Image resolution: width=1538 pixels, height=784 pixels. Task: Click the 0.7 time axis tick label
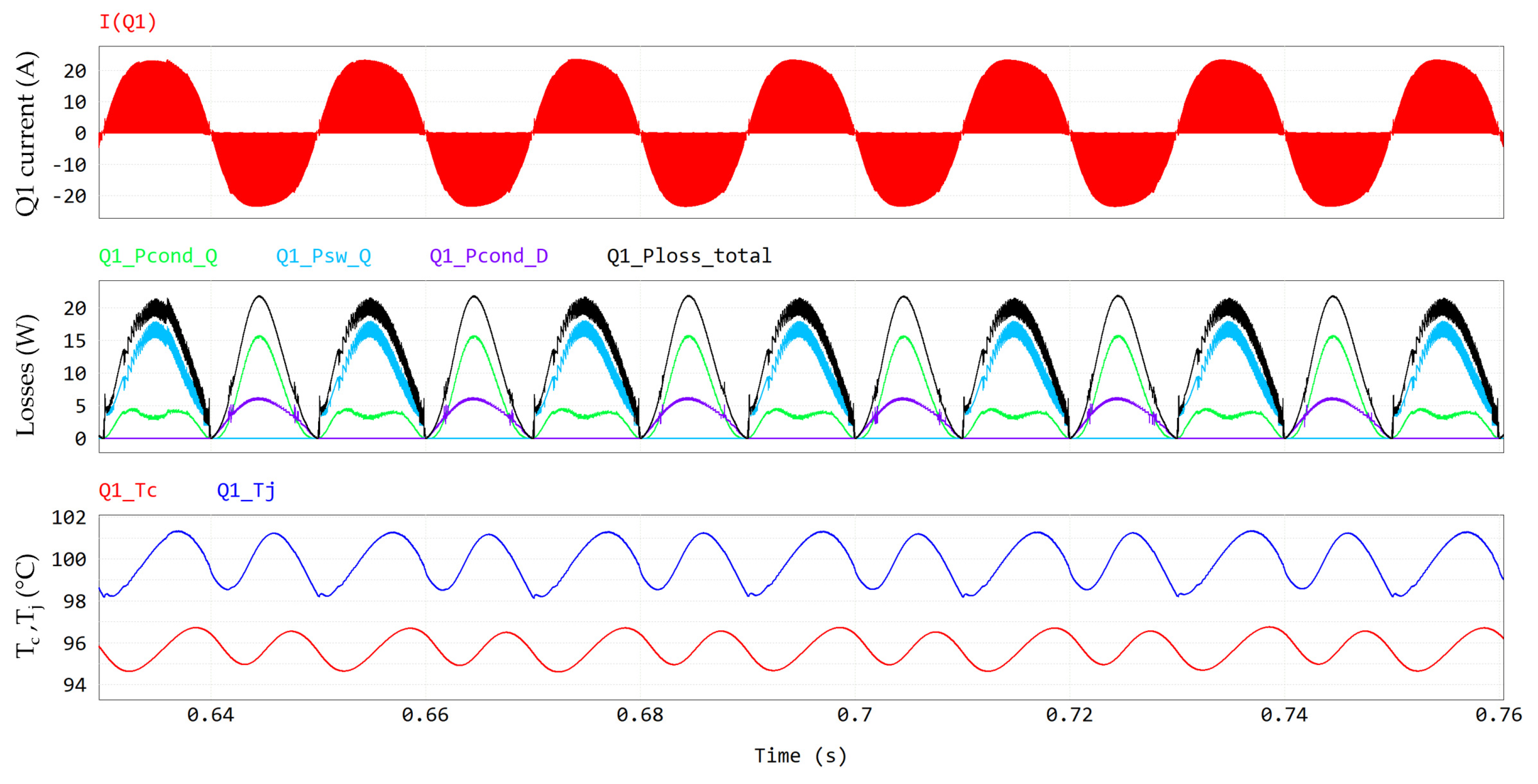coord(854,715)
